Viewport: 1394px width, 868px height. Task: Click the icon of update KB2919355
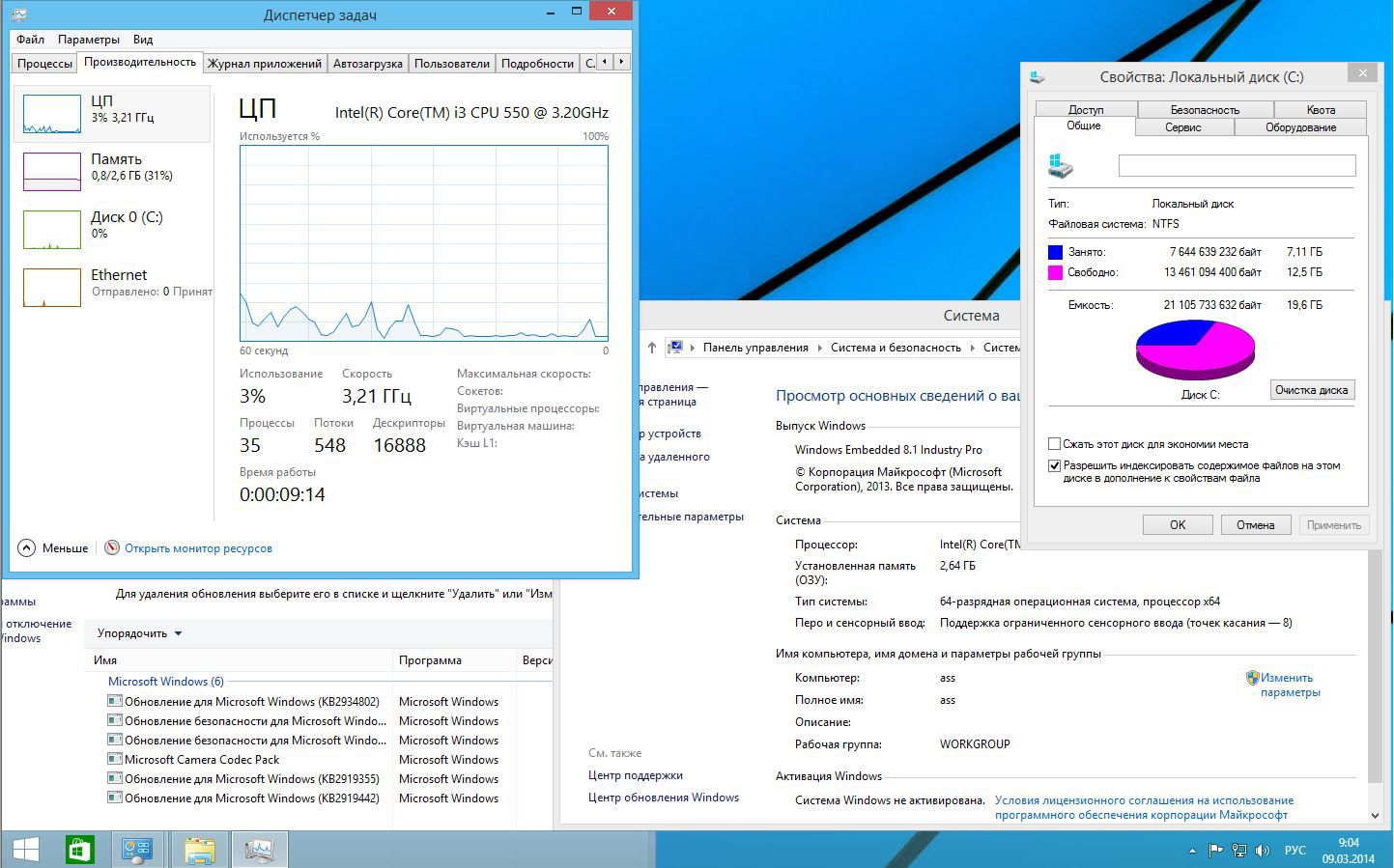pyautogui.click(x=115, y=778)
